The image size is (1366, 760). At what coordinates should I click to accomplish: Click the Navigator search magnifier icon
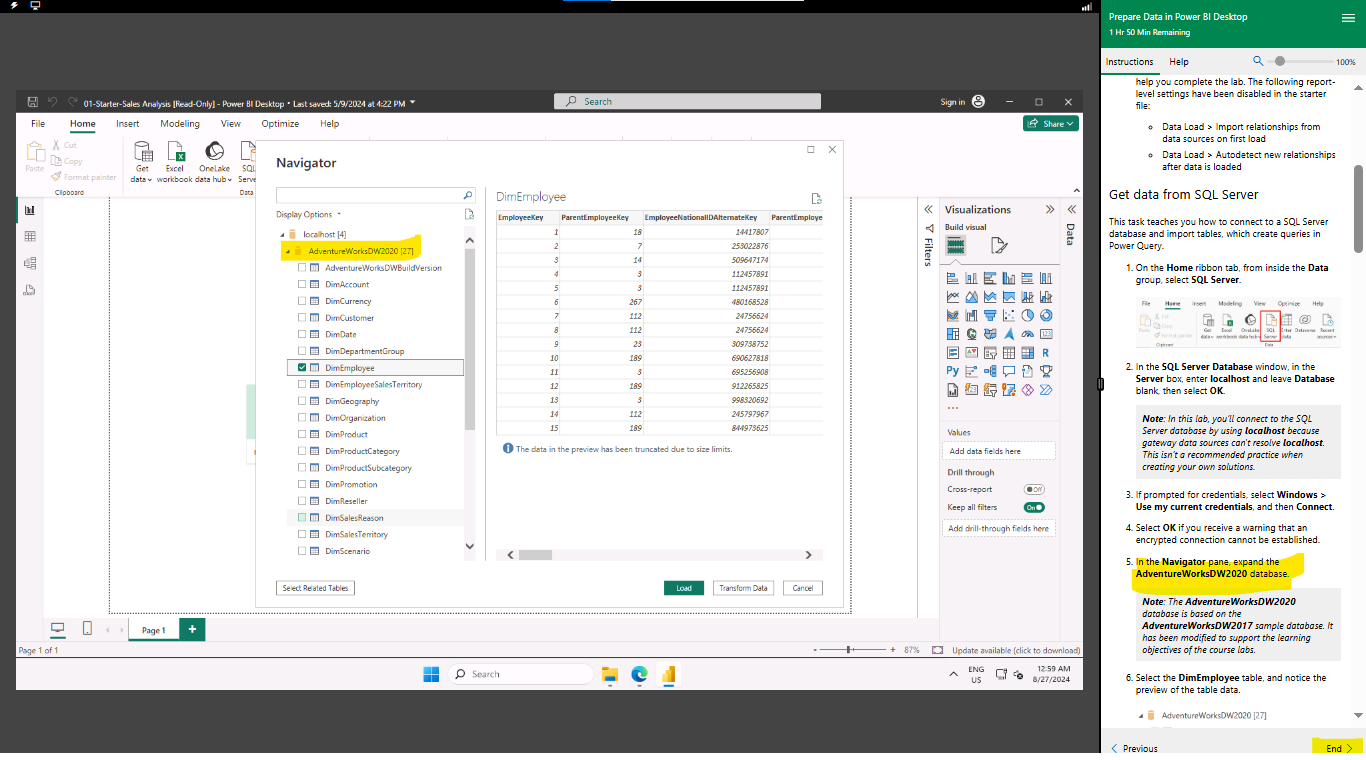click(x=467, y=196)
